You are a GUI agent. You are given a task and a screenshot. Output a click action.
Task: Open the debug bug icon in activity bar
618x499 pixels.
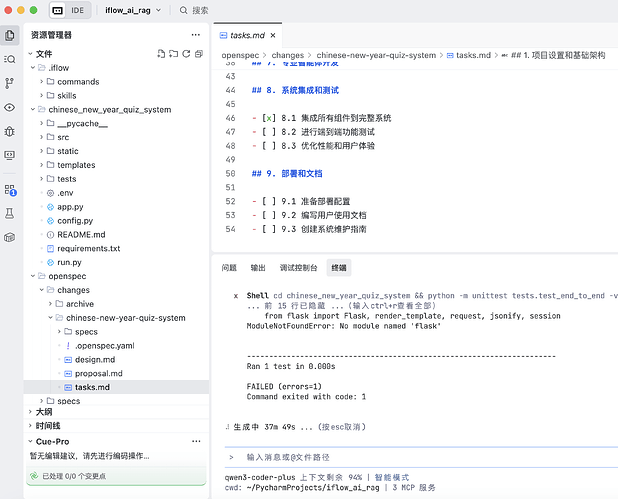pyautogui.click(x=9, y=131)
